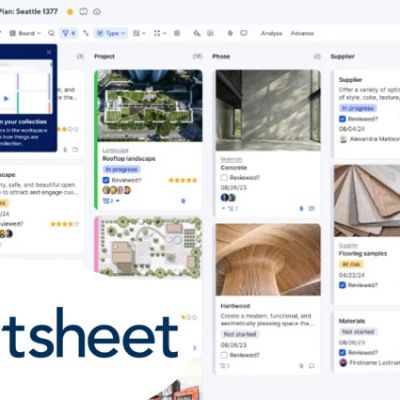Click the pin icon in the toolbar
The width and height of the screenshot is (400, 400).
230,33
